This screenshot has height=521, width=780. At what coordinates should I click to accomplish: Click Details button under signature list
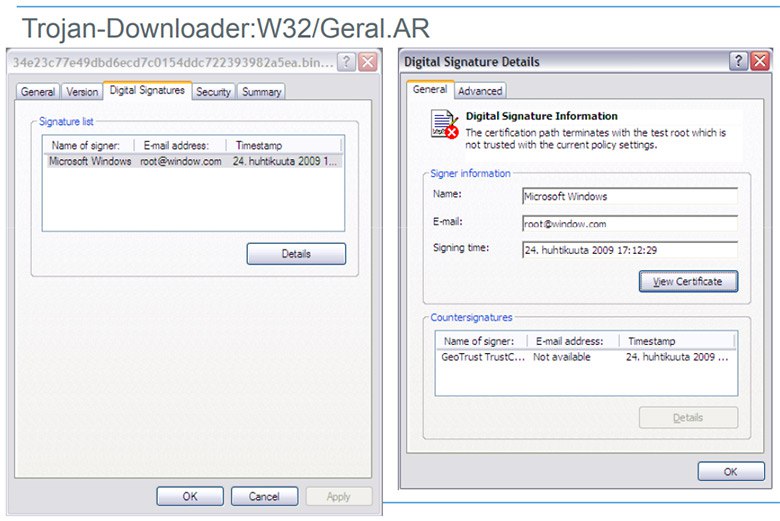(296, 254)
